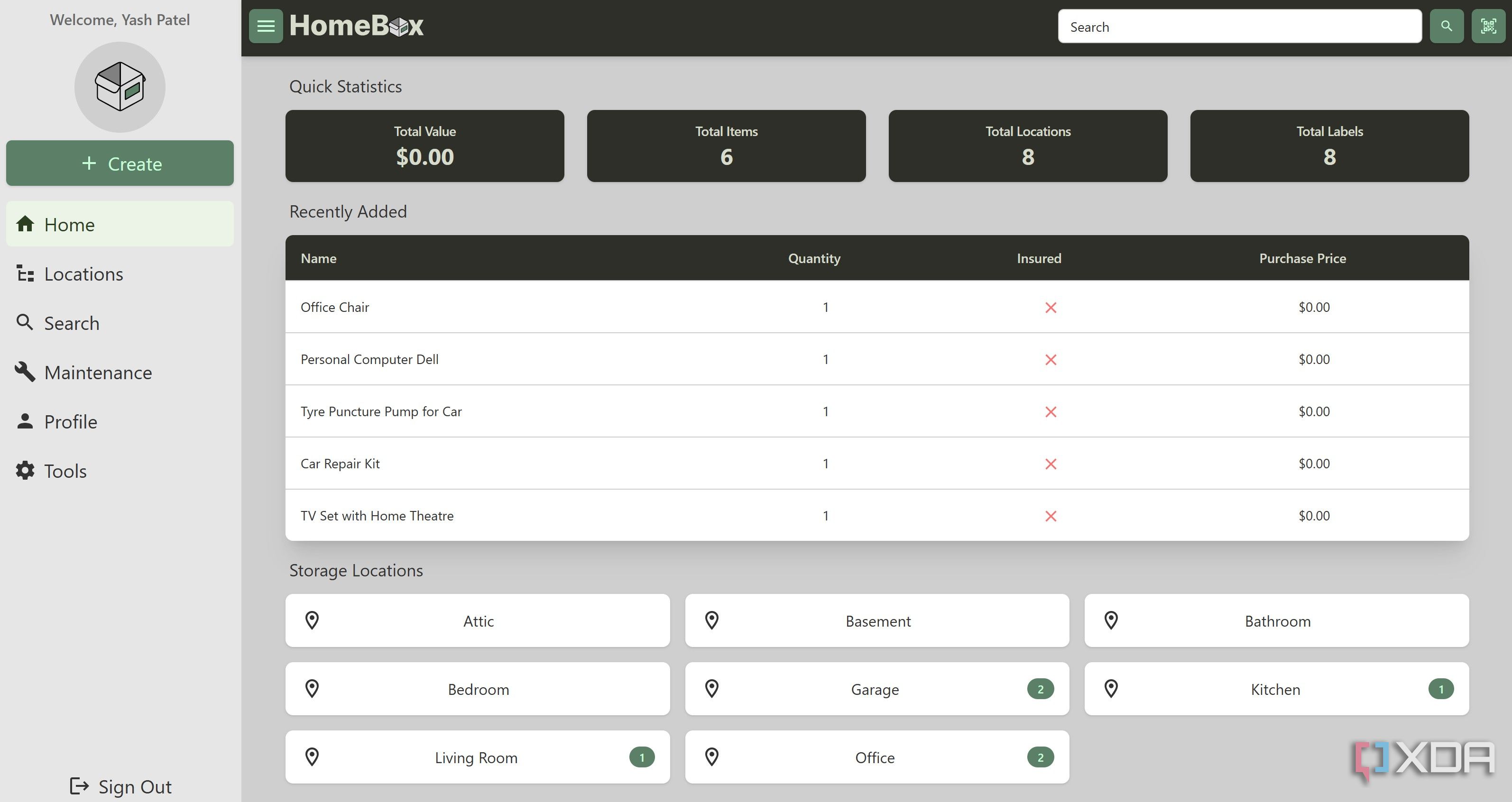1512x802 pixels.
Task: Click the wrench icon beside Maintenance
Action: (x=25, y=371)
